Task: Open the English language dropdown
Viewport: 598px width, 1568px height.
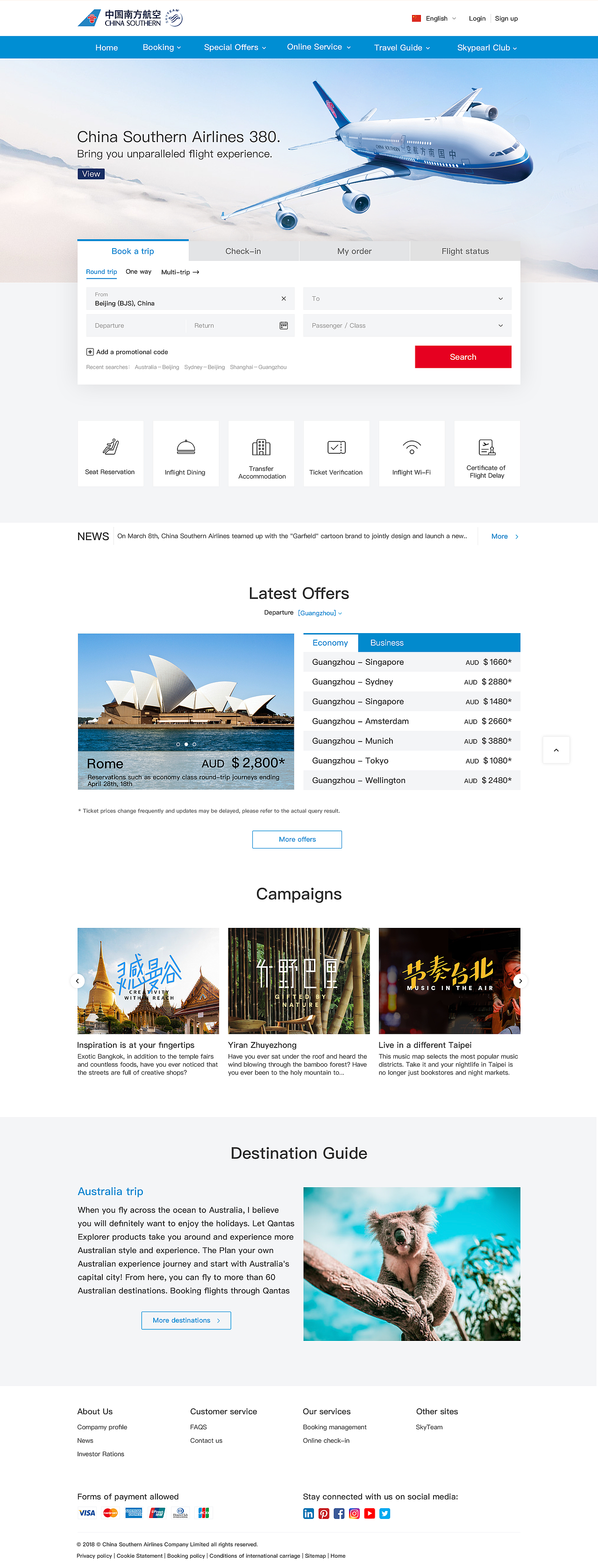Action: tap(441, 18)
